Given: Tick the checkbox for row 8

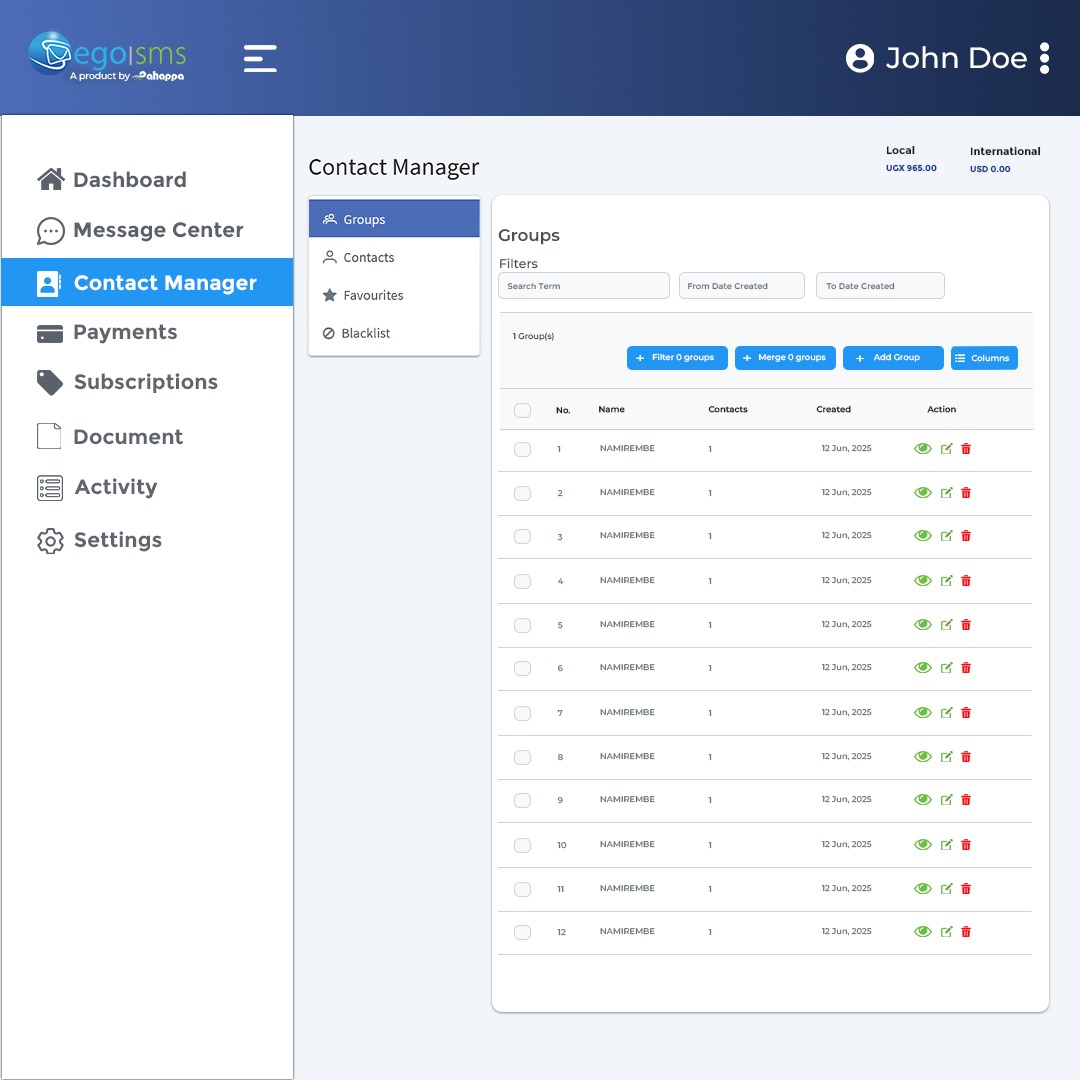Looking at the screenshot, I should tap(523, 758).
